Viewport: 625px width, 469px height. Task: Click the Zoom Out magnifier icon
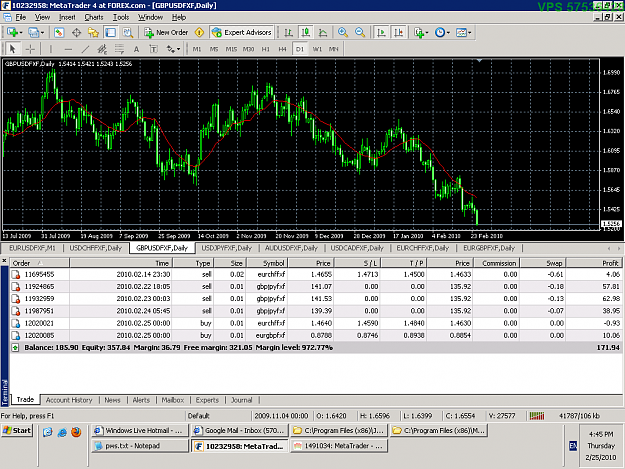click(x=360, y=32)
